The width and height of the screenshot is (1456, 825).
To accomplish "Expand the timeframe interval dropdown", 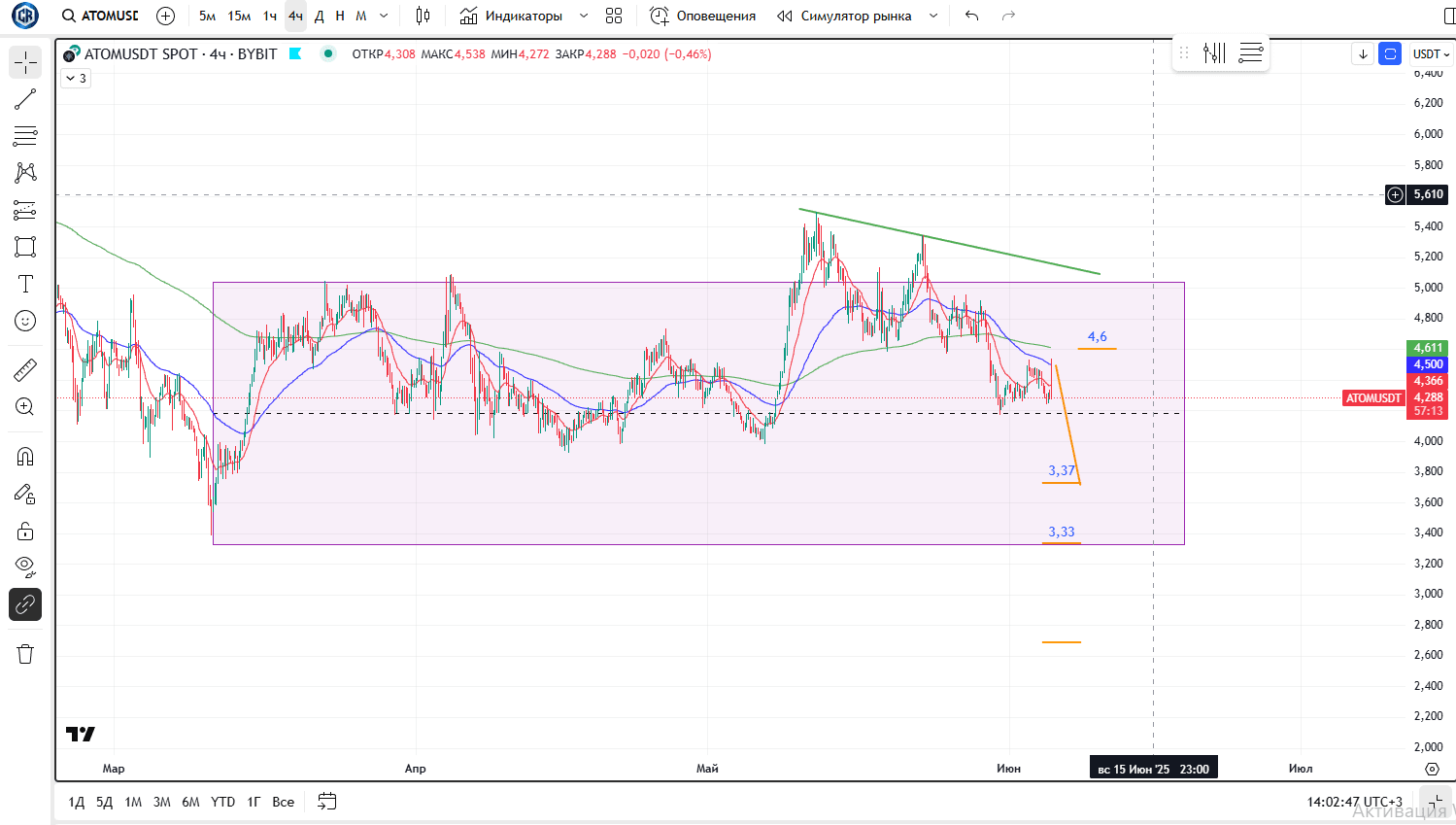I will (384, 16).
